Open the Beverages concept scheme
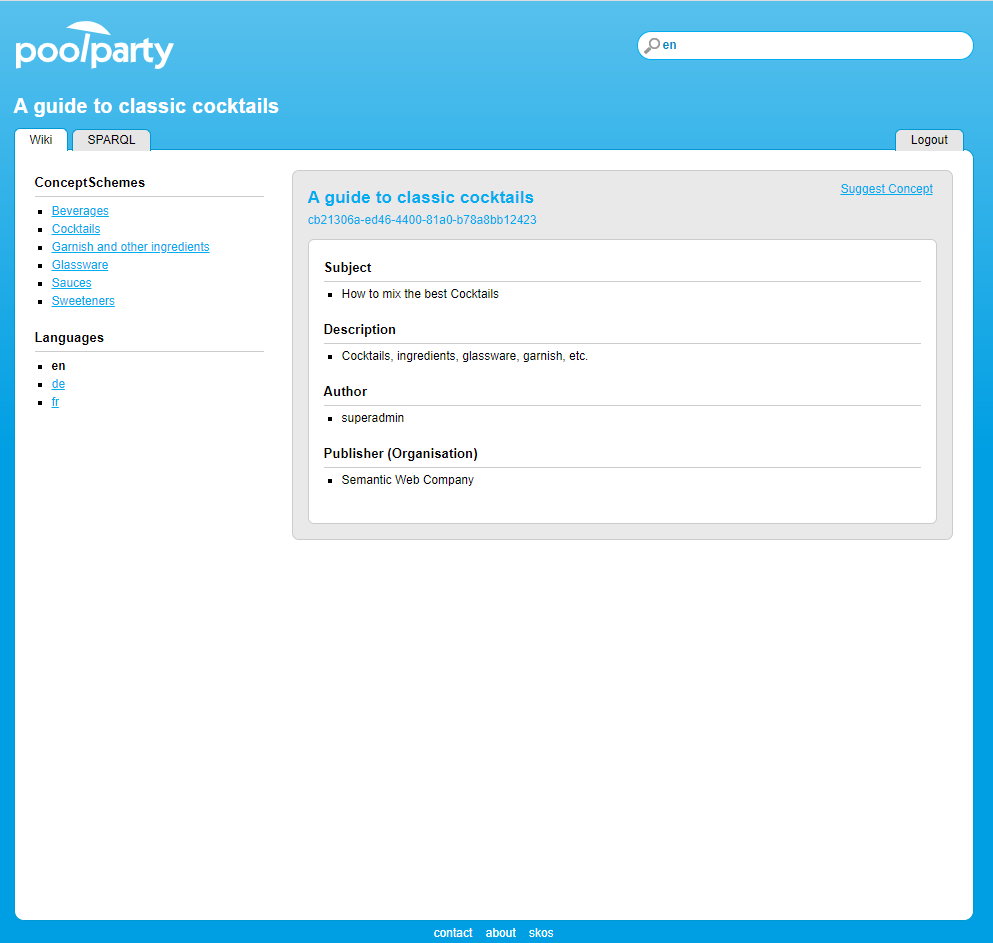The width and height of the screenshot is (993, 943). [80, 211]
